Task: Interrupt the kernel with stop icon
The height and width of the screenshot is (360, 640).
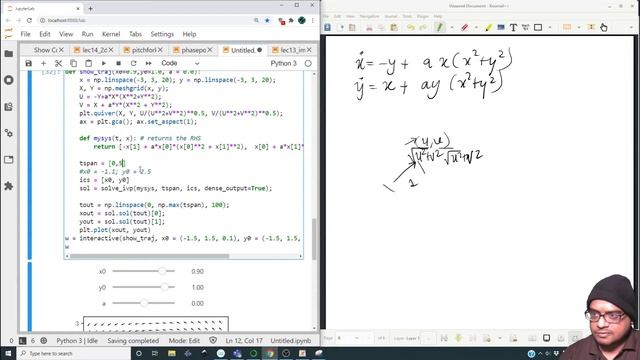Action: click(118, 63)
